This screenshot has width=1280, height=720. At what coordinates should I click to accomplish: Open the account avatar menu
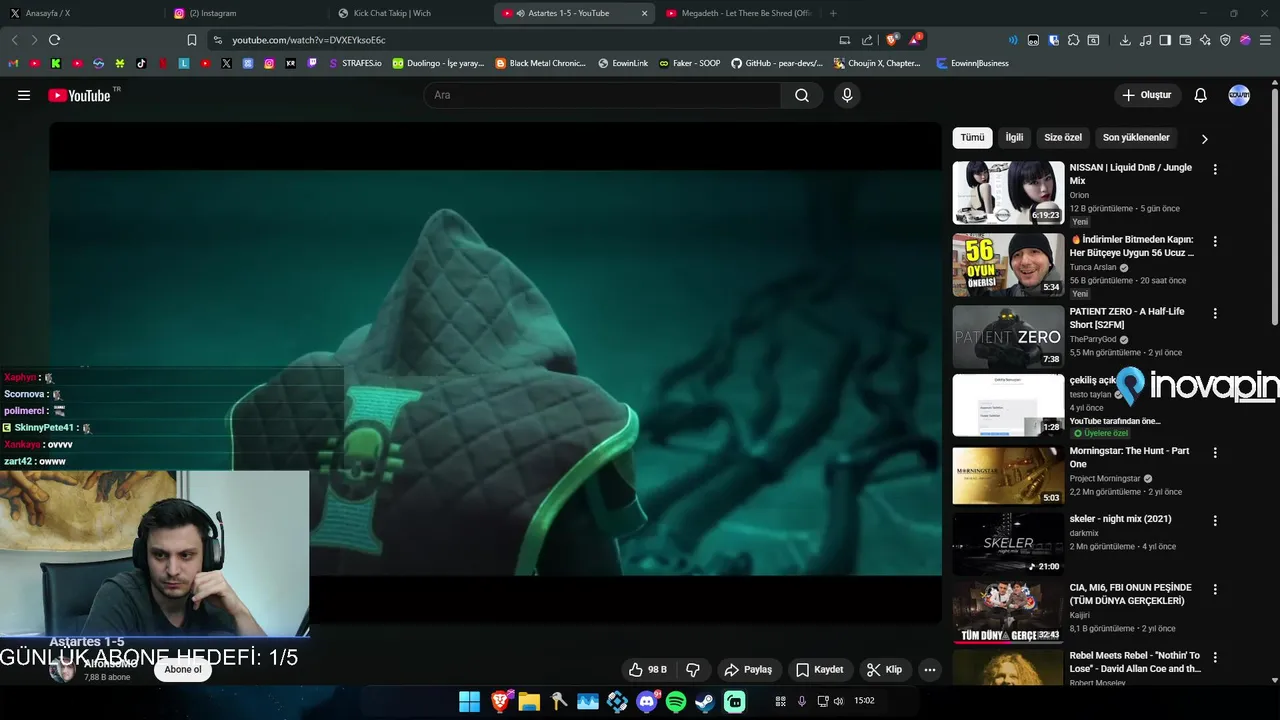click(x=1239, y=95)
